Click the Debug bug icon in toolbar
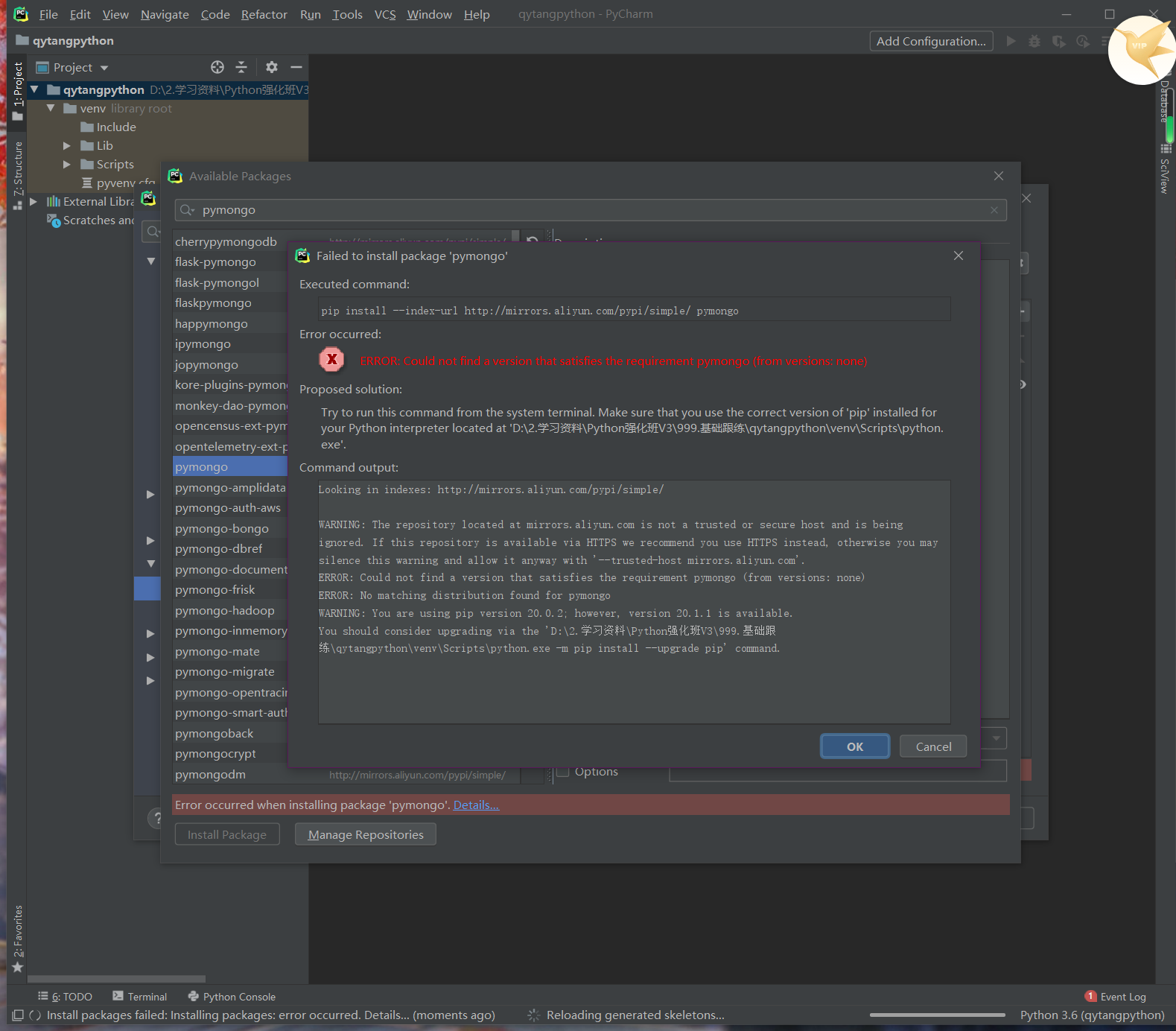This screenshot has width=1176, height=1031. [x=1034, y=41]
